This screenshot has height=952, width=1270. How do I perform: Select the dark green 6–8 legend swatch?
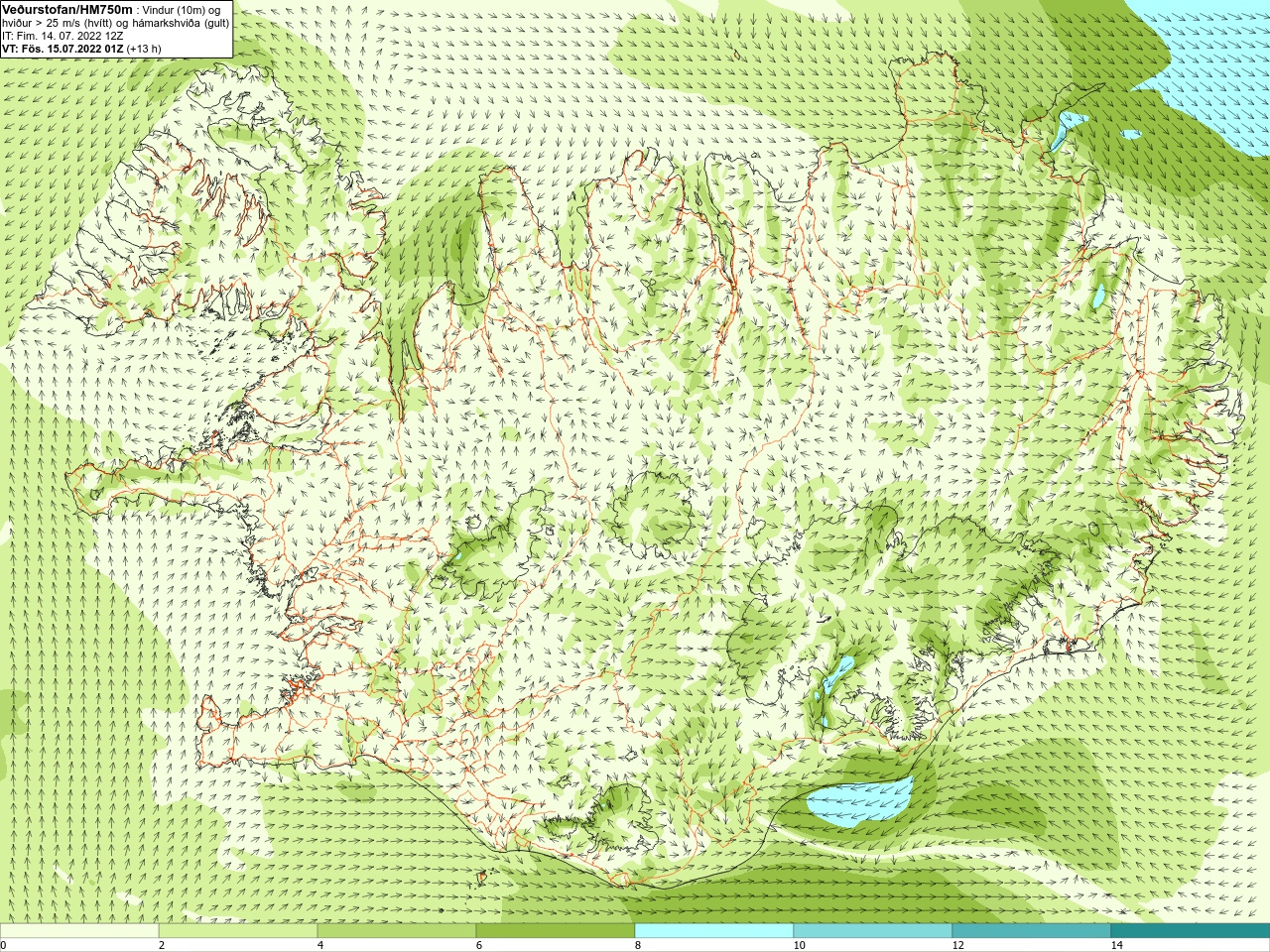[x=556, y=931]
